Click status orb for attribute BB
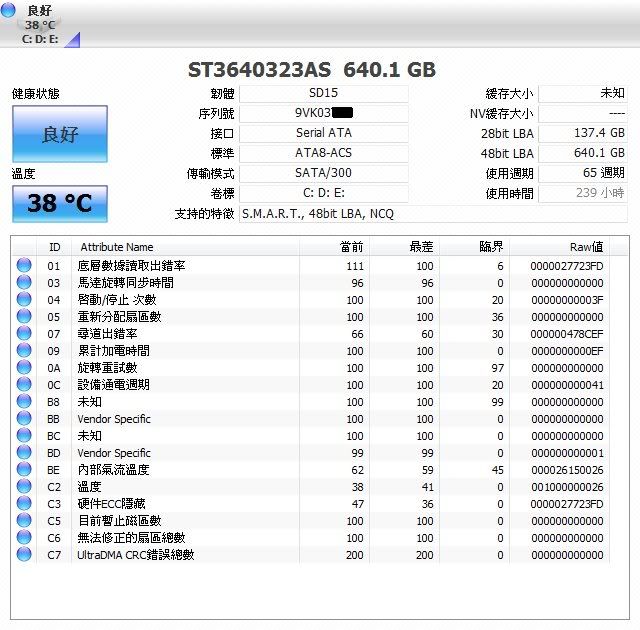This screenshot has height=630, width=640. click(x=24, y=418)
